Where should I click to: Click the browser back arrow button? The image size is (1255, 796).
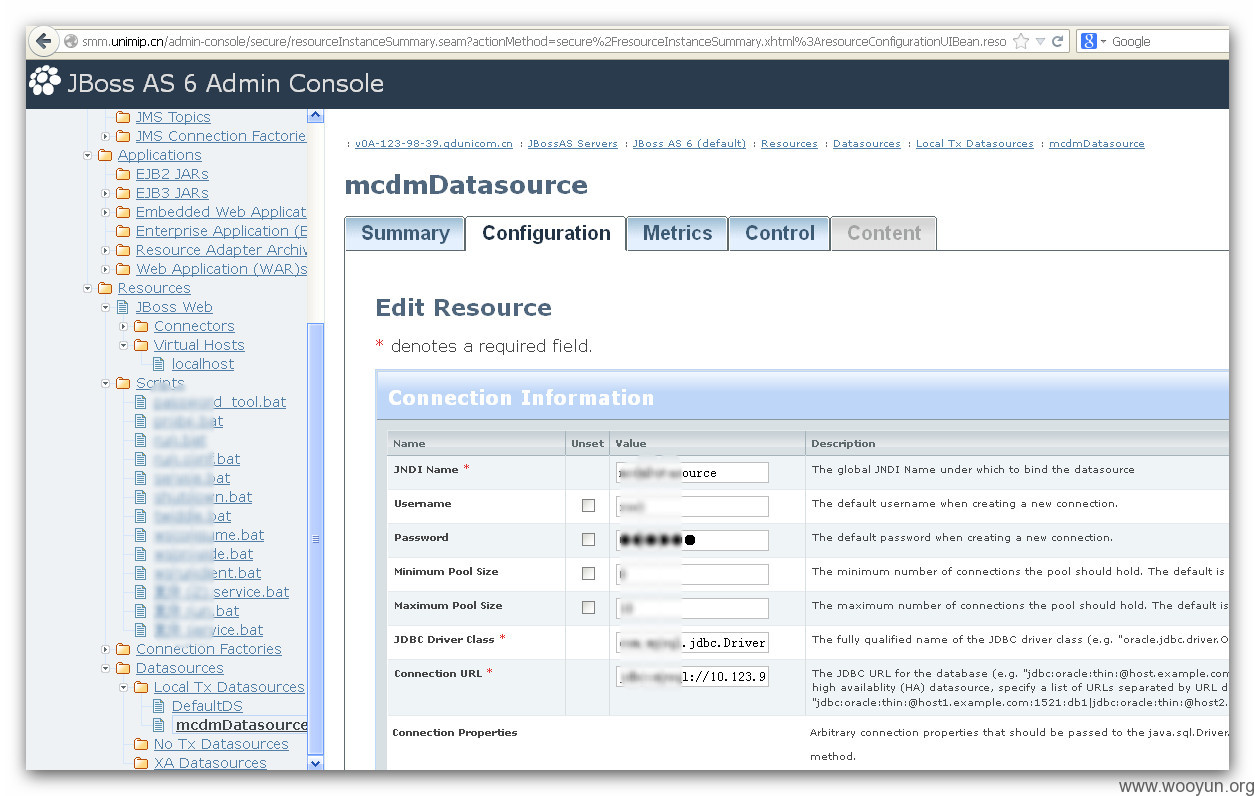tap(43, 42)
